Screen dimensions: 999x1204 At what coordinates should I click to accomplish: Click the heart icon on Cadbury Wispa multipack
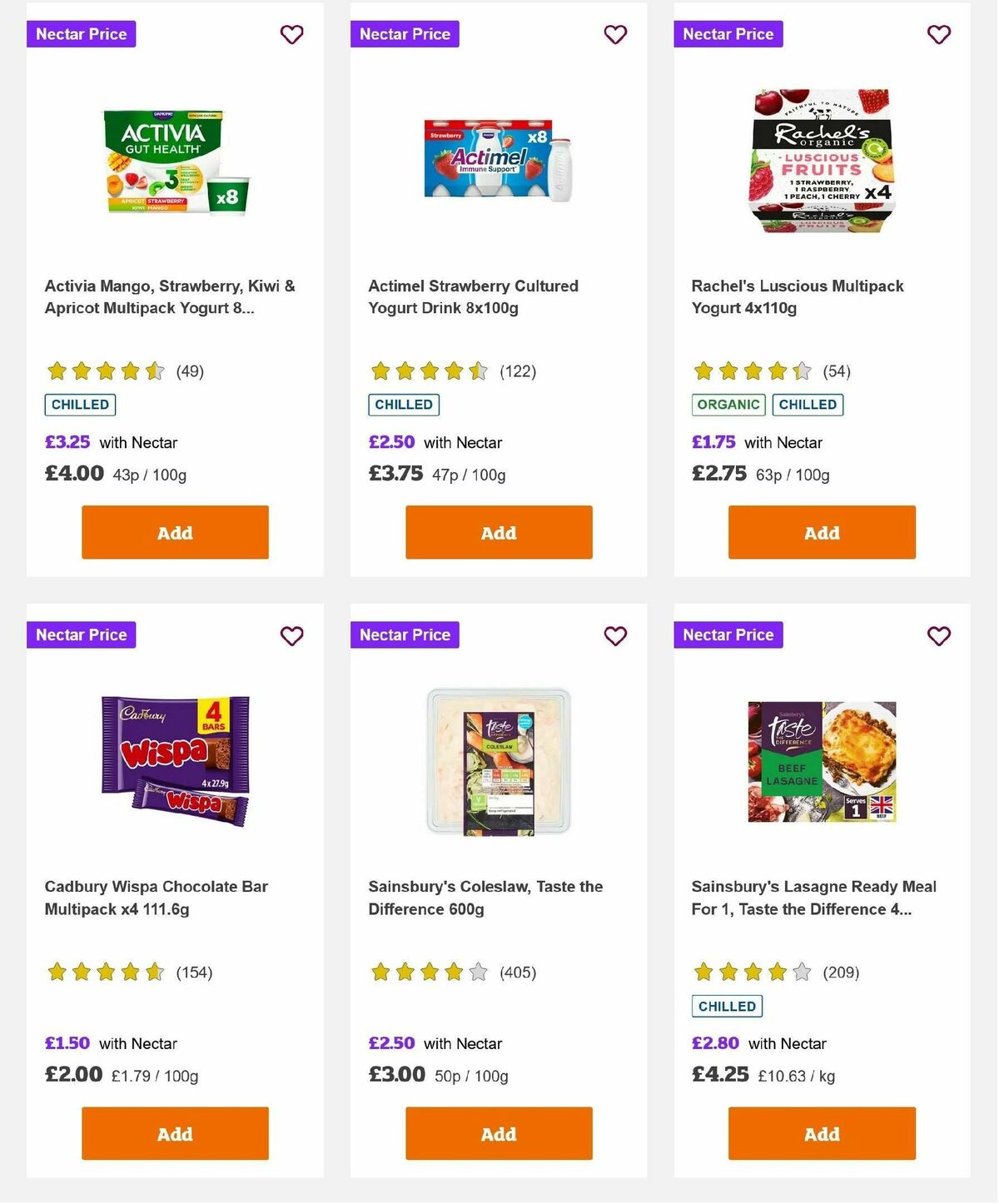[291, 635]
